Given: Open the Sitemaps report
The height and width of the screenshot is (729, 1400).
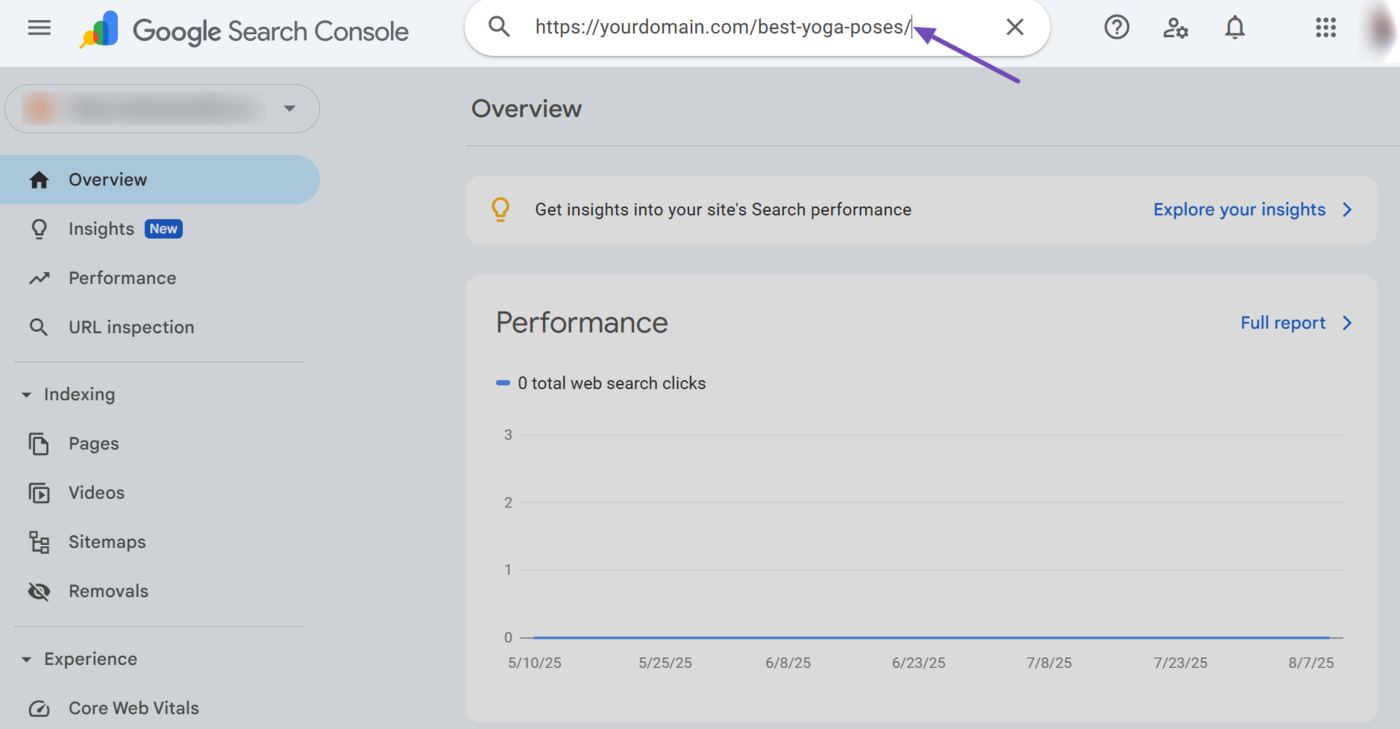Looking at the screenshot, I should point(107,542).
